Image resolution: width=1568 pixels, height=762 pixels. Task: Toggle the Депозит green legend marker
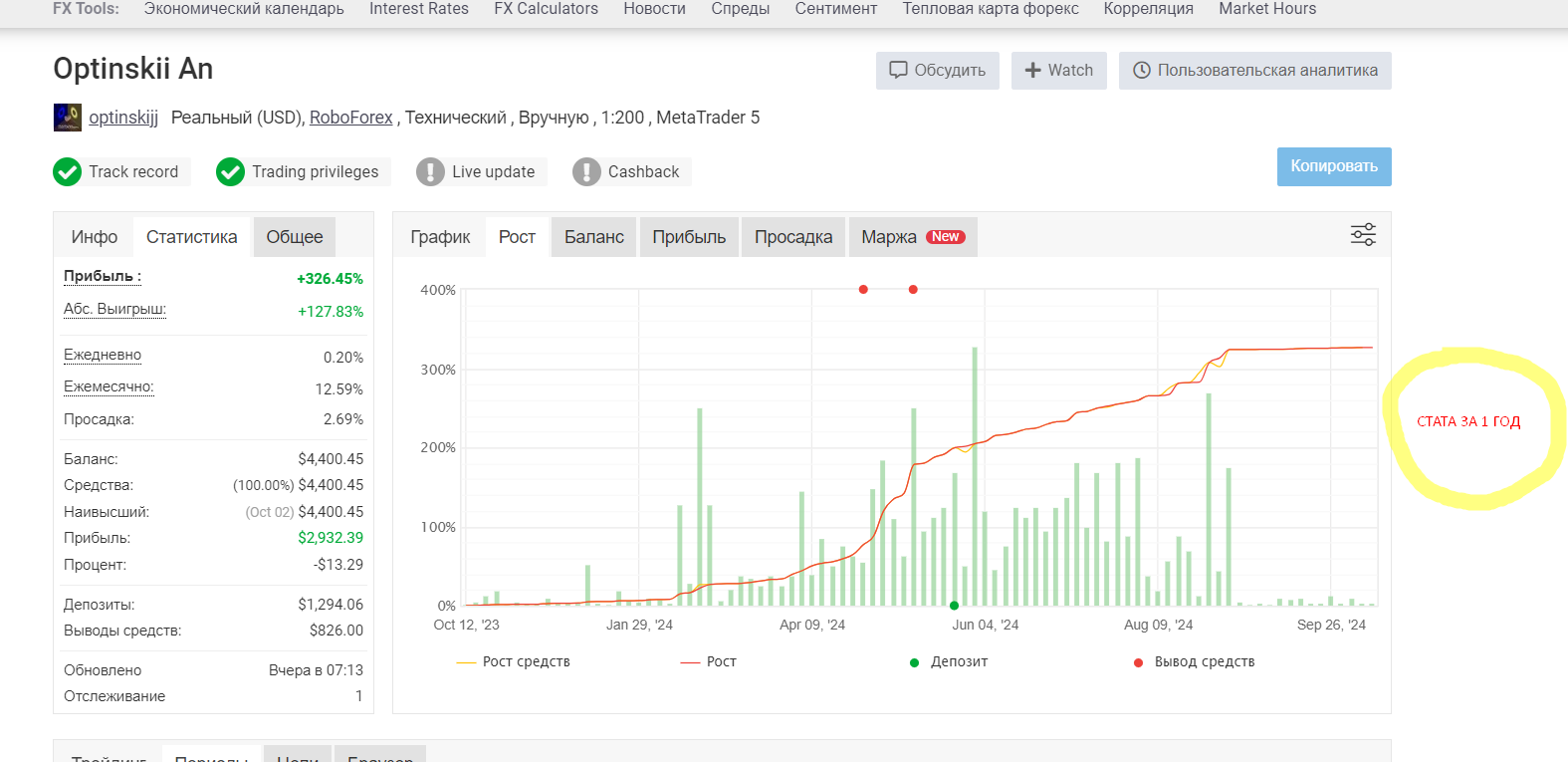coord(914,662)
